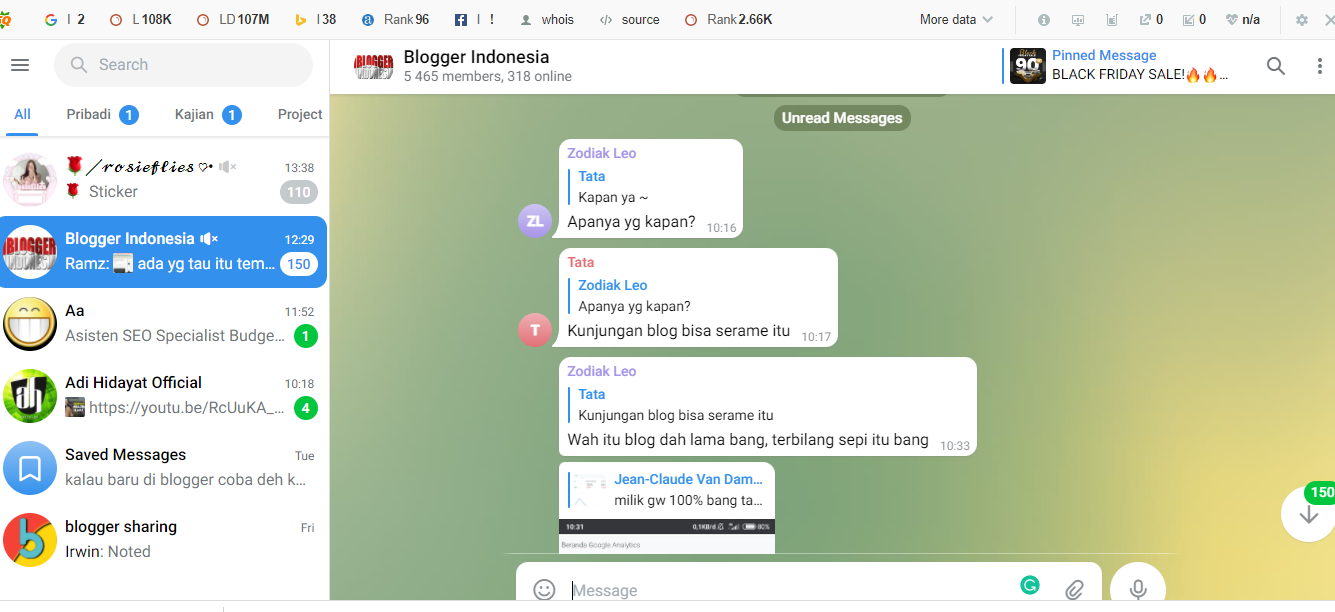
Task: Switch to the Pribadi folder tab
Action: click(x=101, y=114)
